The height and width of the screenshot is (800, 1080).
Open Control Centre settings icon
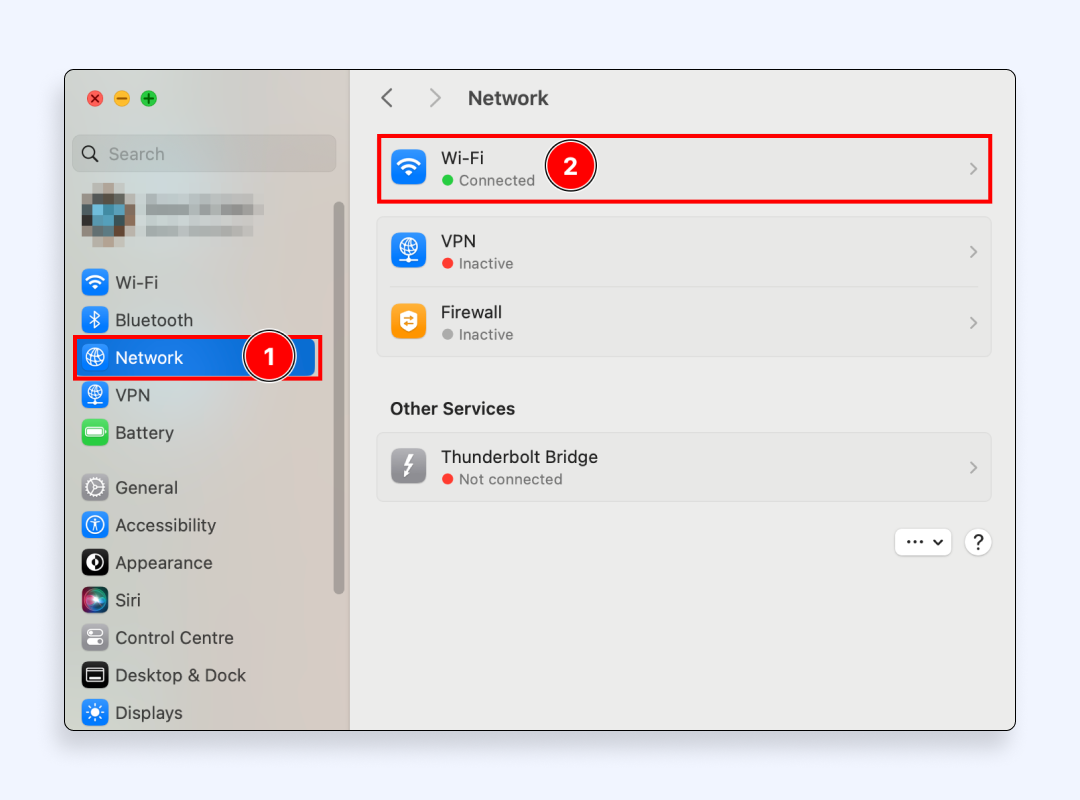coord(95,638)
